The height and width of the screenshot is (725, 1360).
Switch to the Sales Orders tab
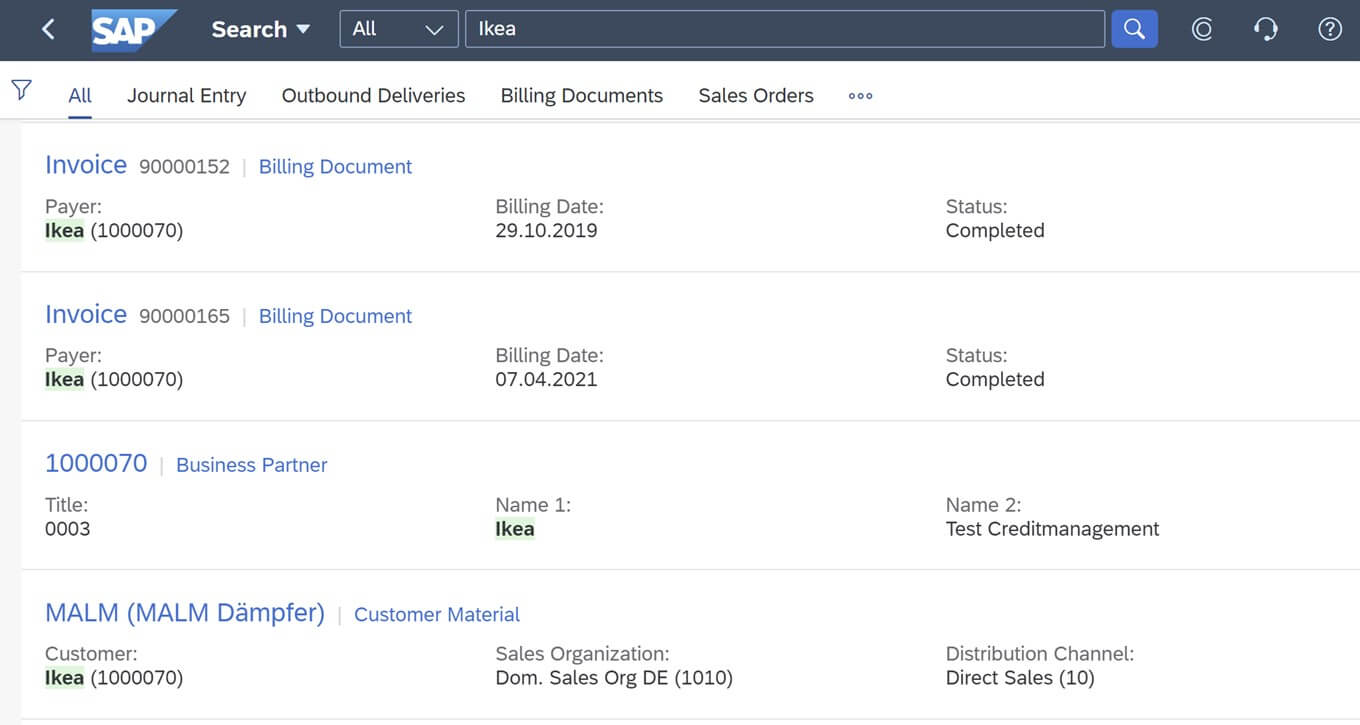[756, 96]
